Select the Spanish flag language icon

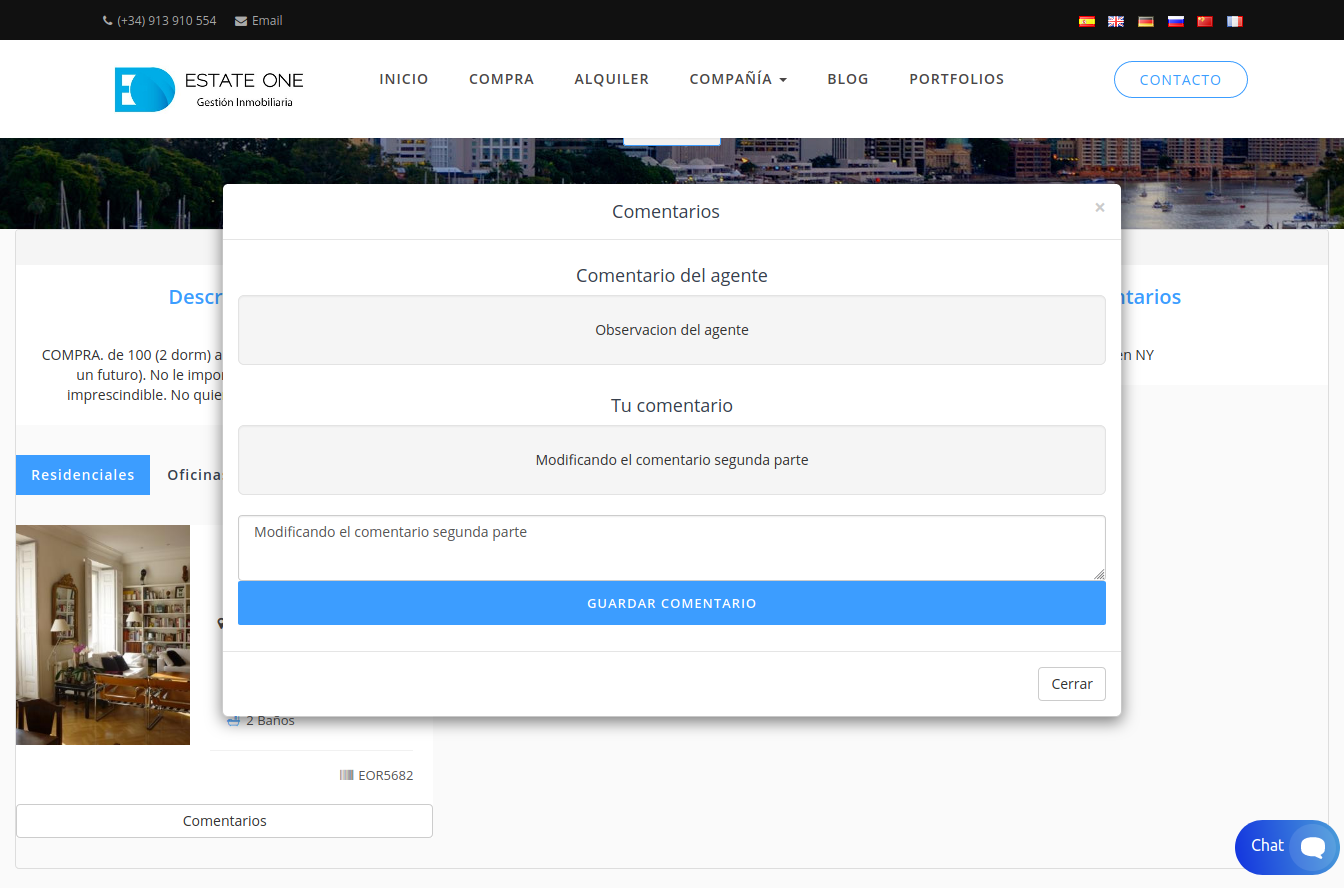(1087, 21)
